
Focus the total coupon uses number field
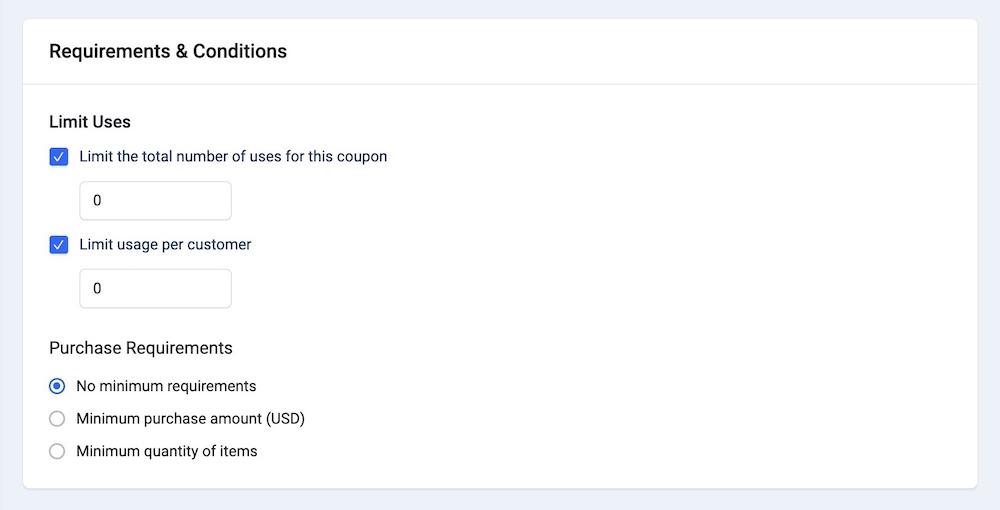pos(155,201)
